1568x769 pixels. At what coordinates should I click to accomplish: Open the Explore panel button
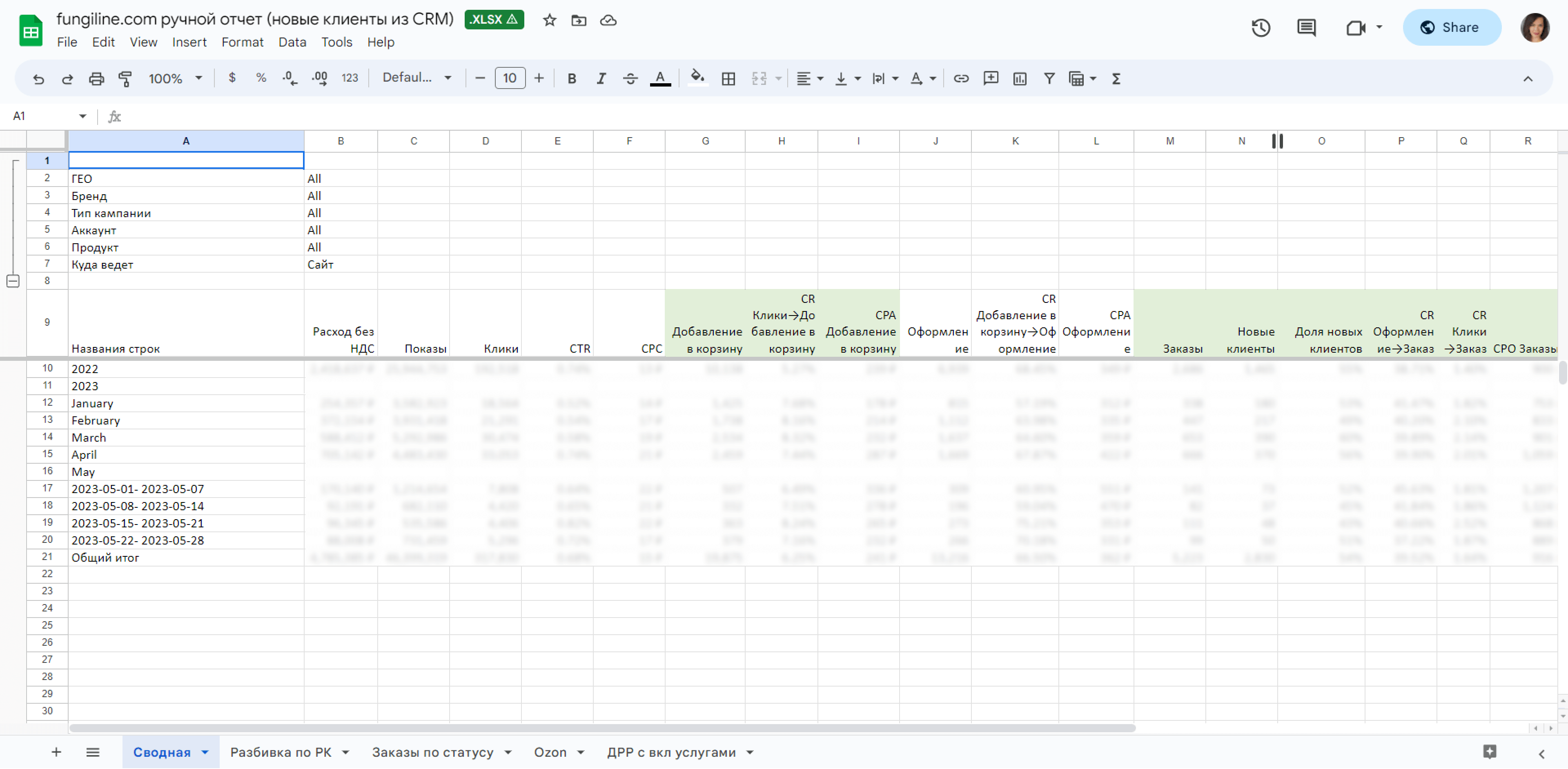point(1490,753)
